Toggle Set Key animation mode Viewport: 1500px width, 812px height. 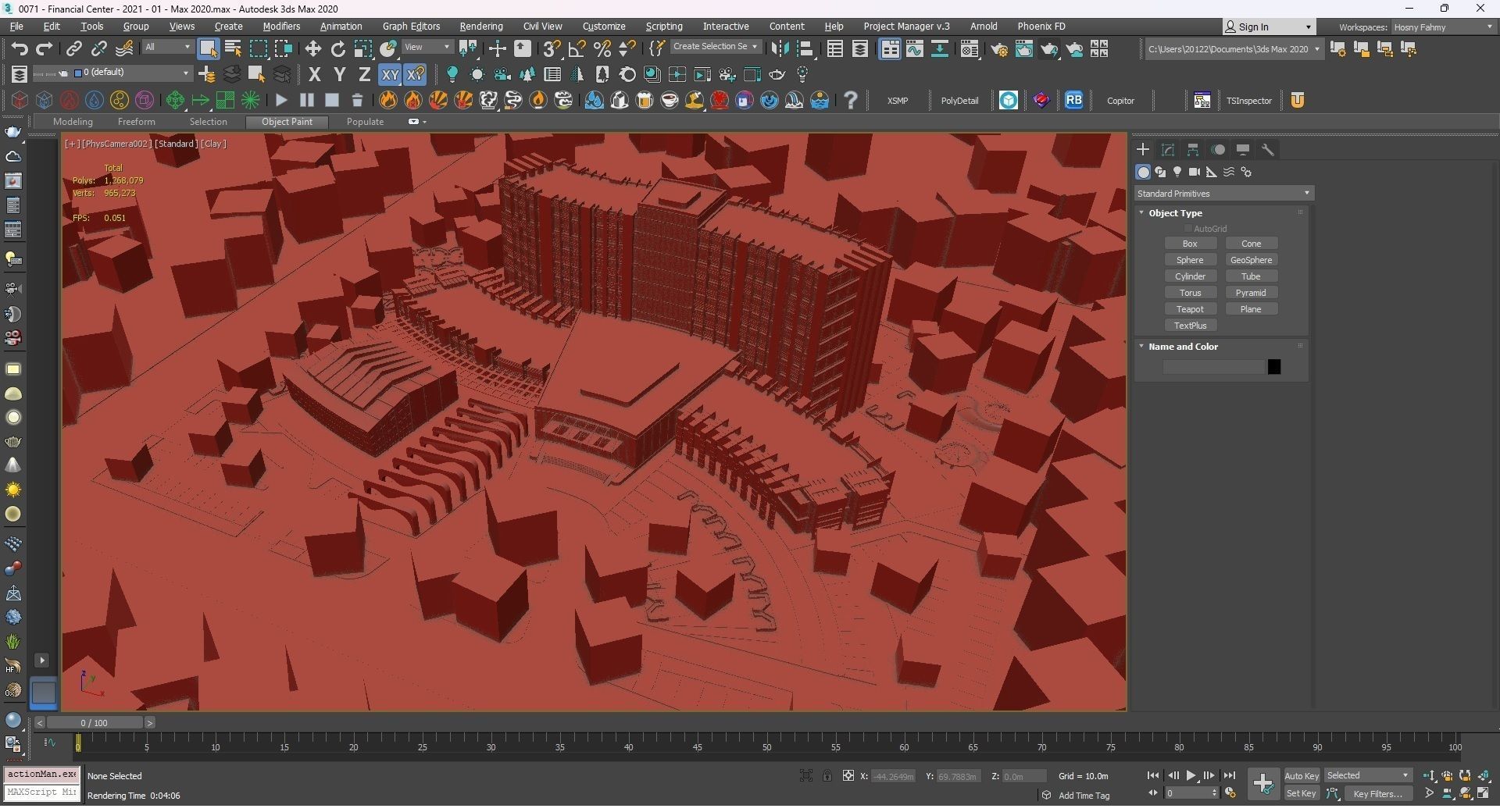click(x=1302, y=793)
